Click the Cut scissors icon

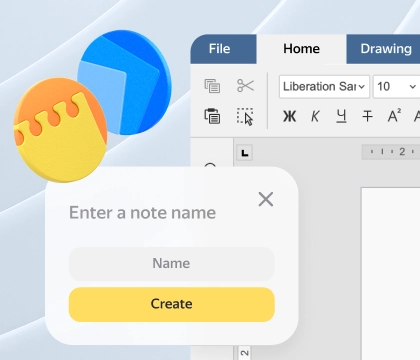coord(245,86)
